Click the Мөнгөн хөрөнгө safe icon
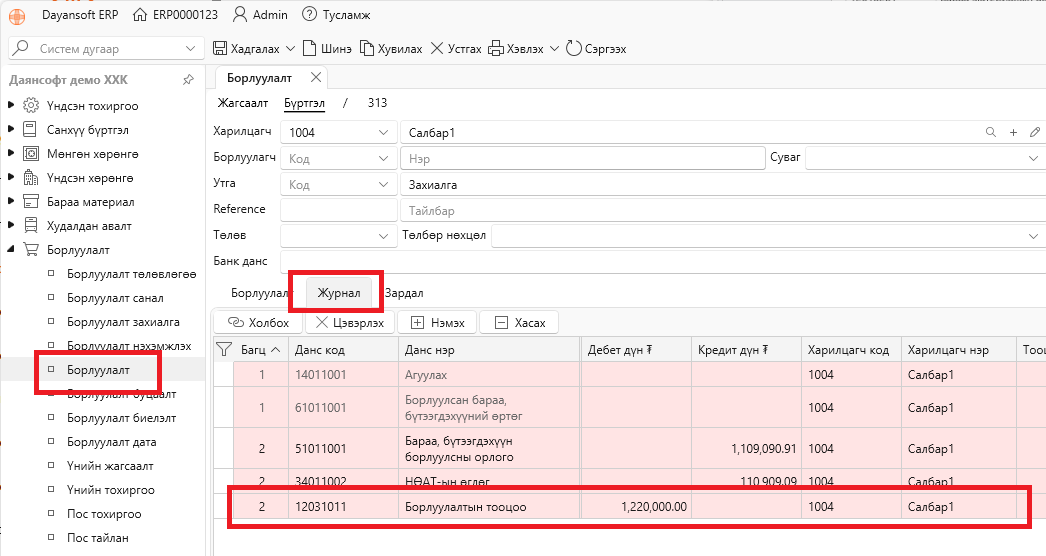This screenshot has width=1046, height=556. coord(31,154)
